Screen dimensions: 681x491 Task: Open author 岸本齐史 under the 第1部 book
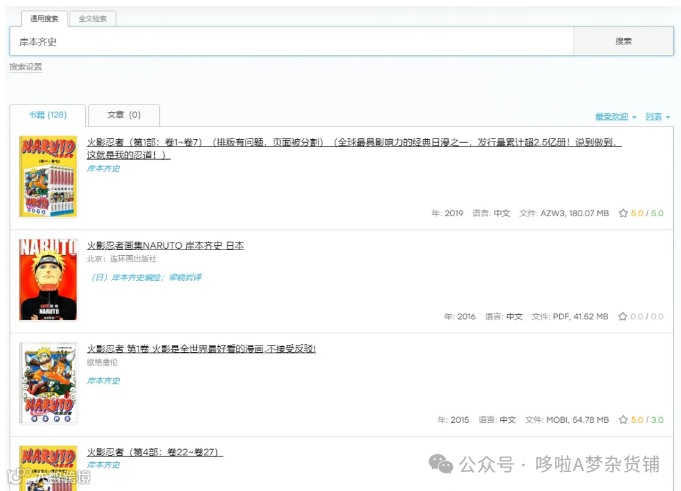pos(103,168)
